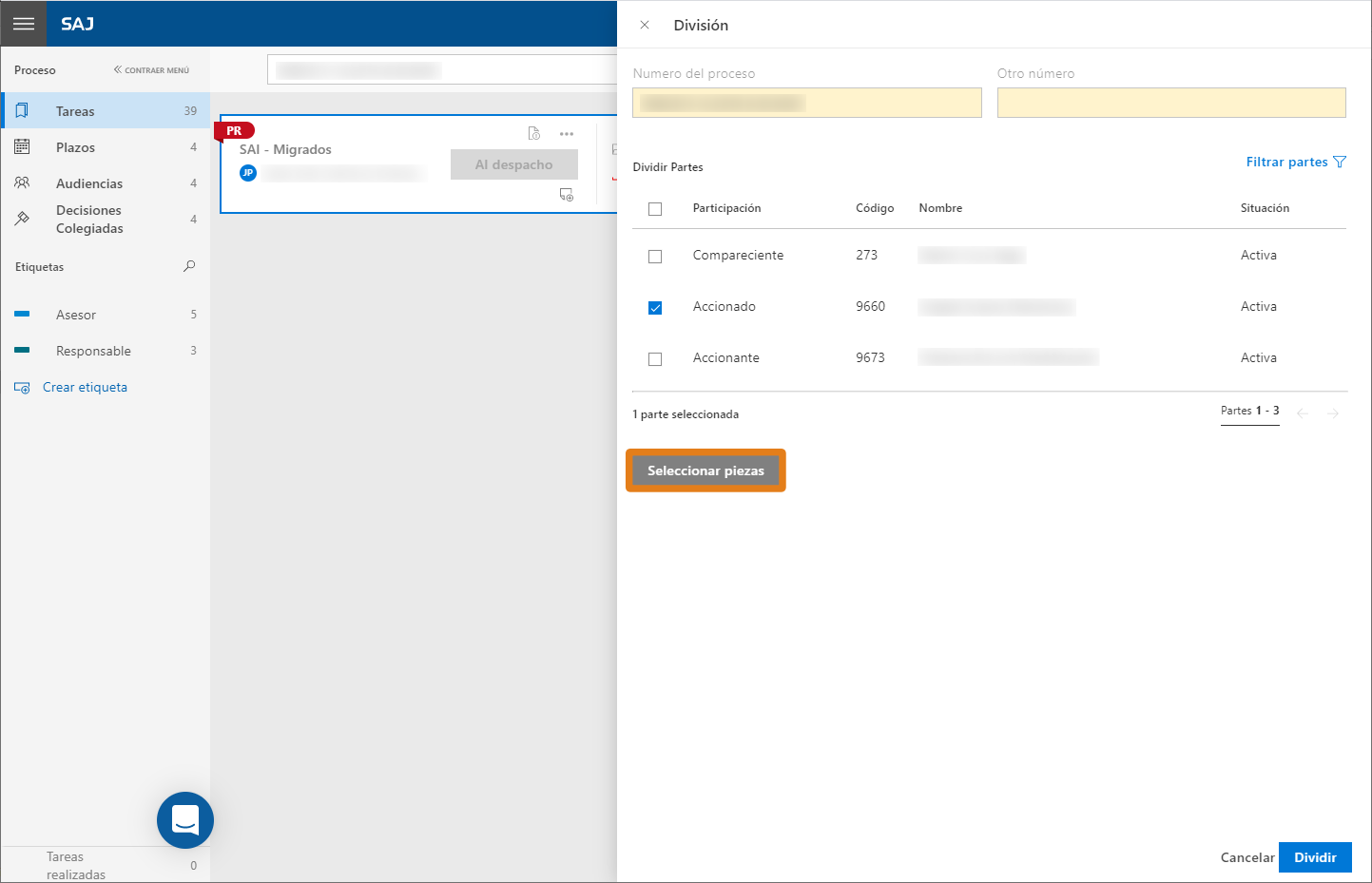Click the Código column header
This screenshot has height=883, width=1372.
tap(875, 208)
